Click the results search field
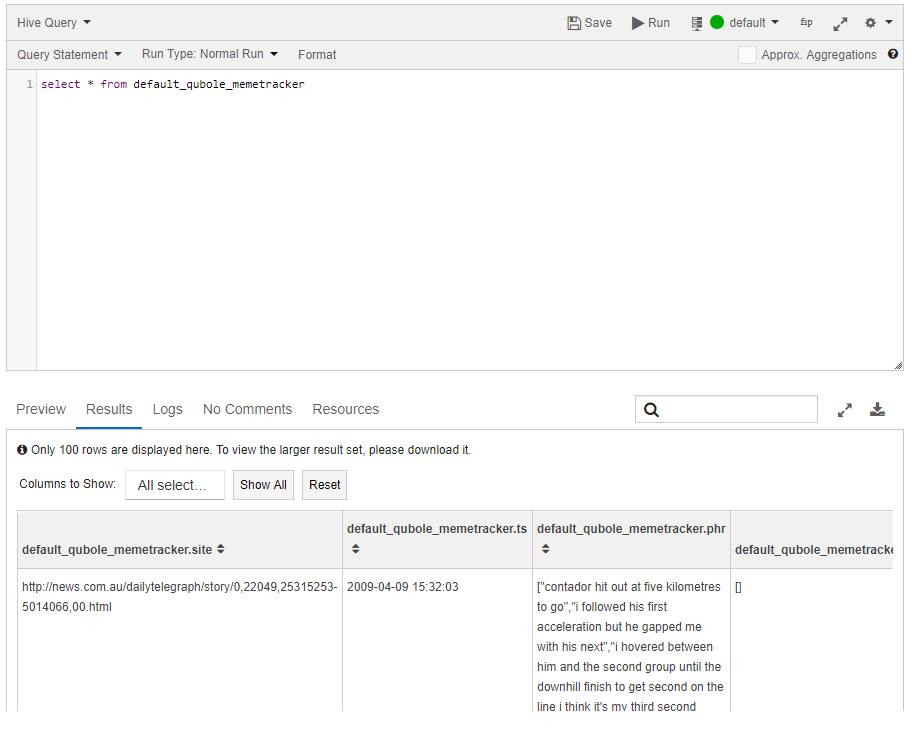 [x=726, y=409]
